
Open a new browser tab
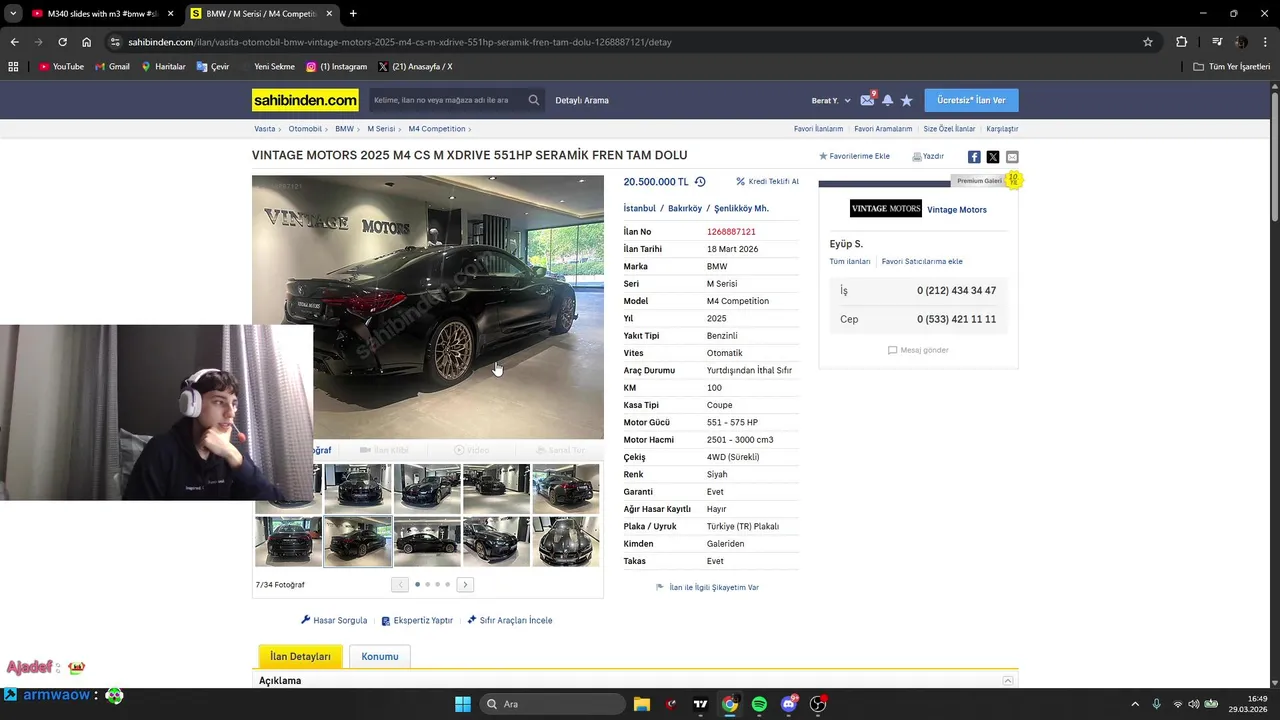[353, 13]
